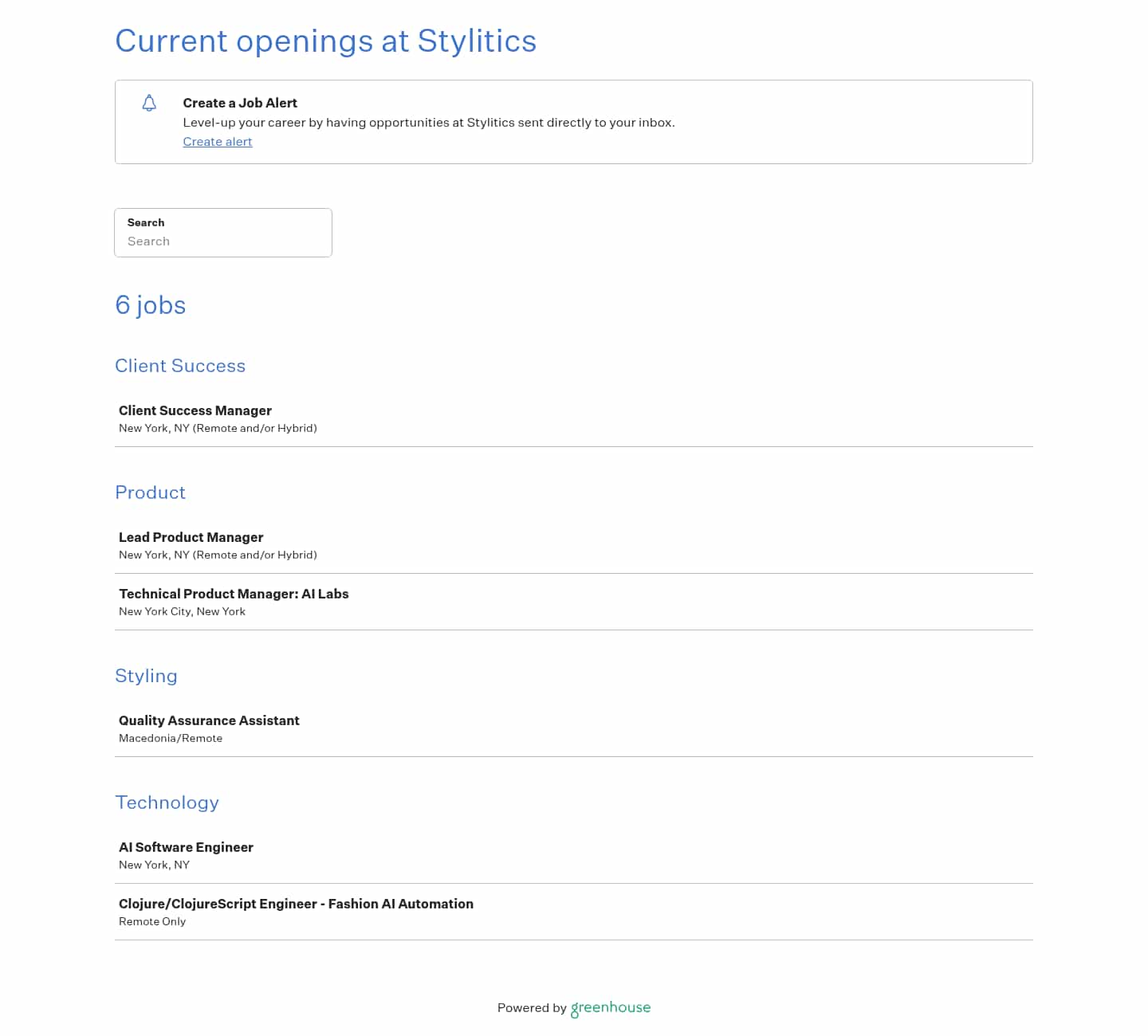
Task: Open the Client Success Manager job
Action: pyautogui.click(x=195, y=410)
